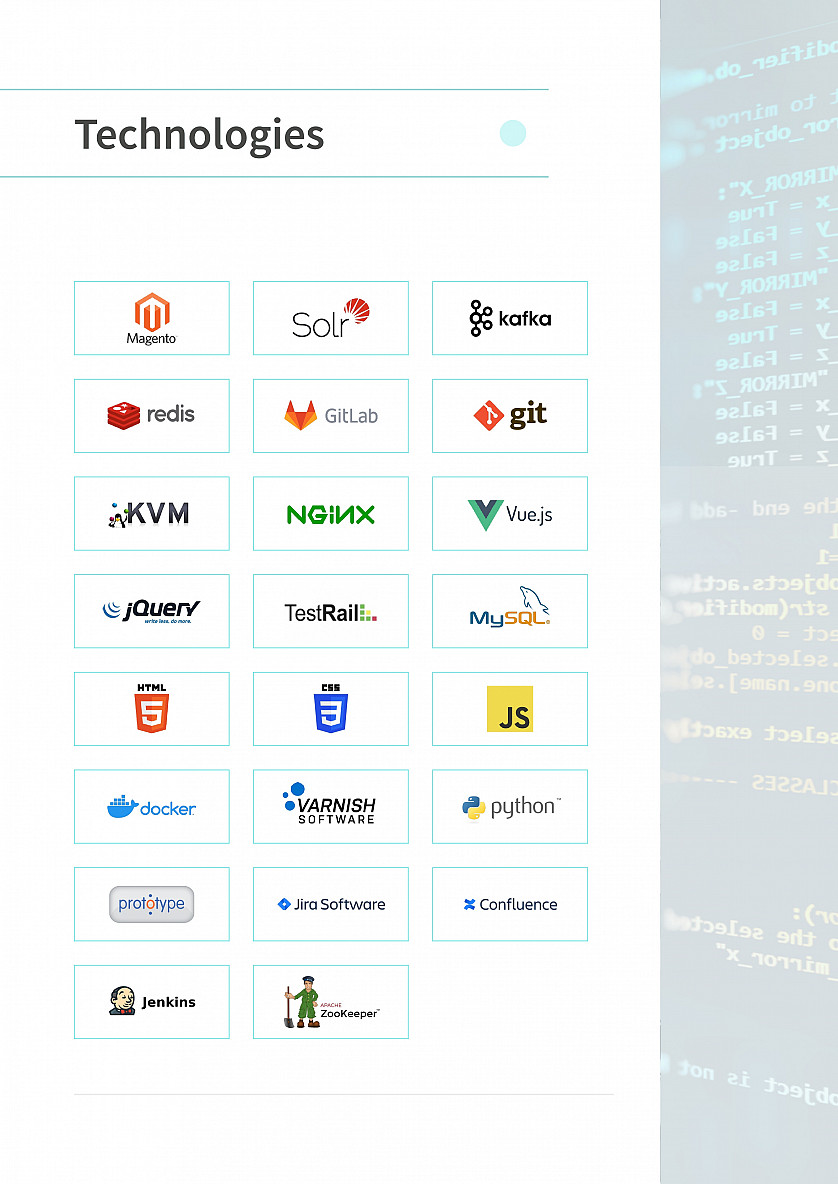Click the NGINX logo tile
Screen dimensions: 838x1184
(331, 513)
